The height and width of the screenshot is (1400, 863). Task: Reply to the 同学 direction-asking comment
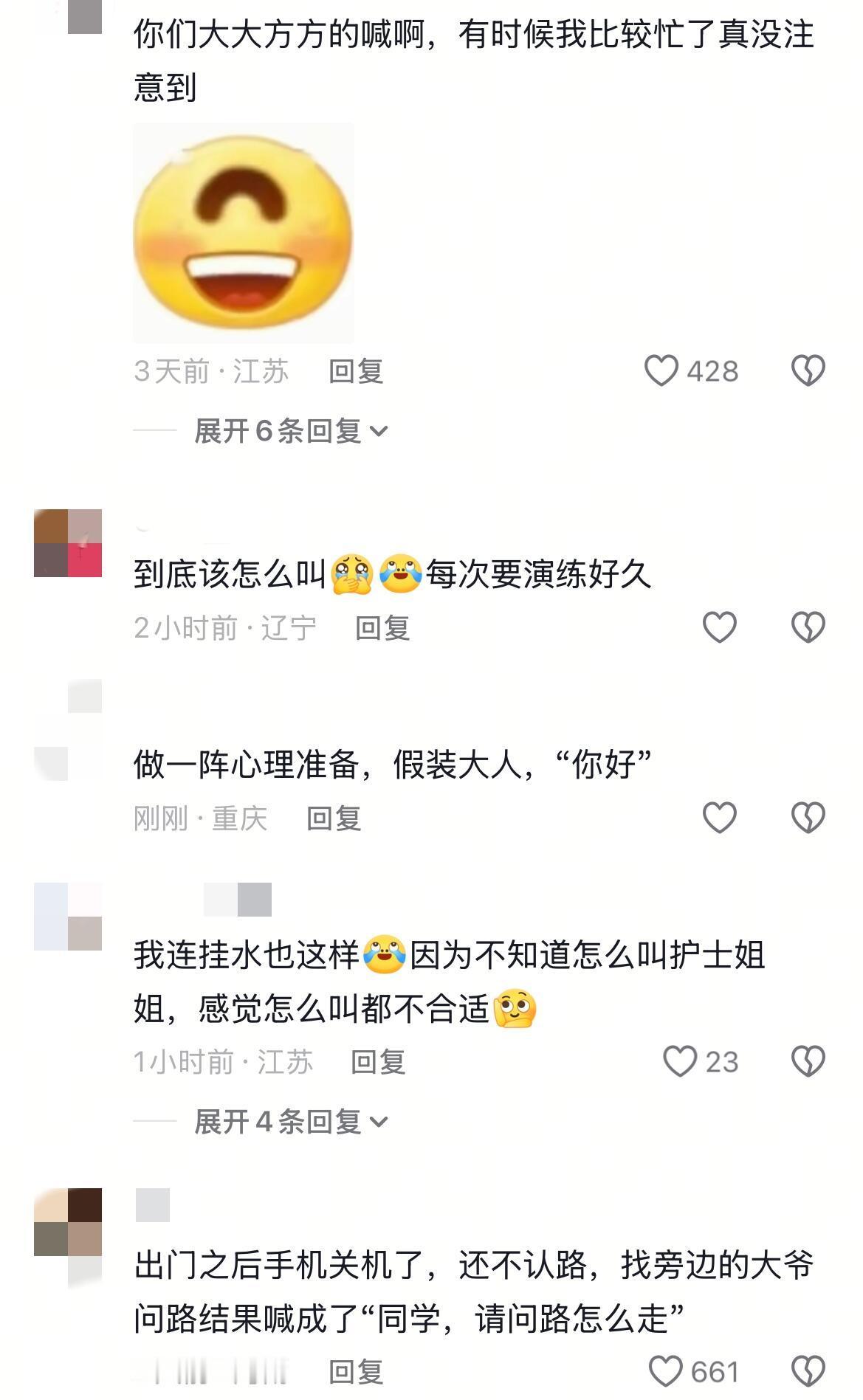pyautogui.click(x=356, y=1371)
